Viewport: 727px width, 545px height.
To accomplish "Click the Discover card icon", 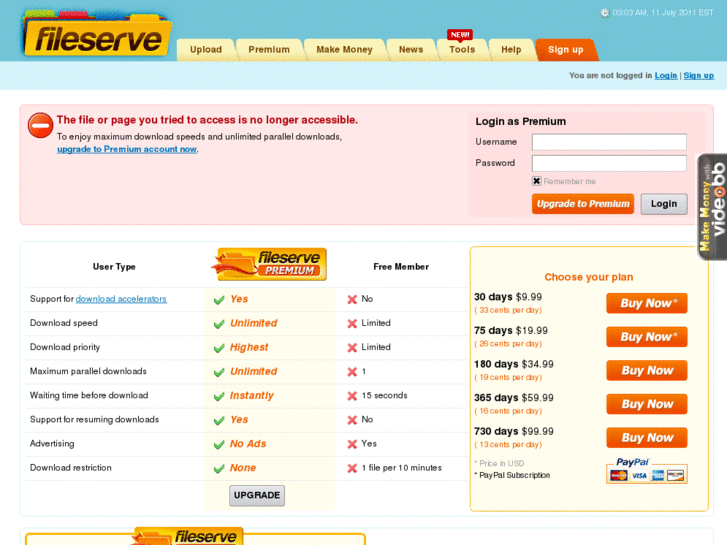I will click(676, 475).
